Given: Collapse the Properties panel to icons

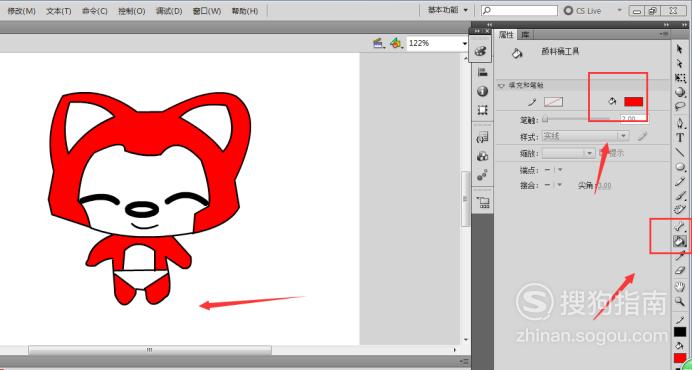Looking at the screenshot, I should [x=666, y=25].
